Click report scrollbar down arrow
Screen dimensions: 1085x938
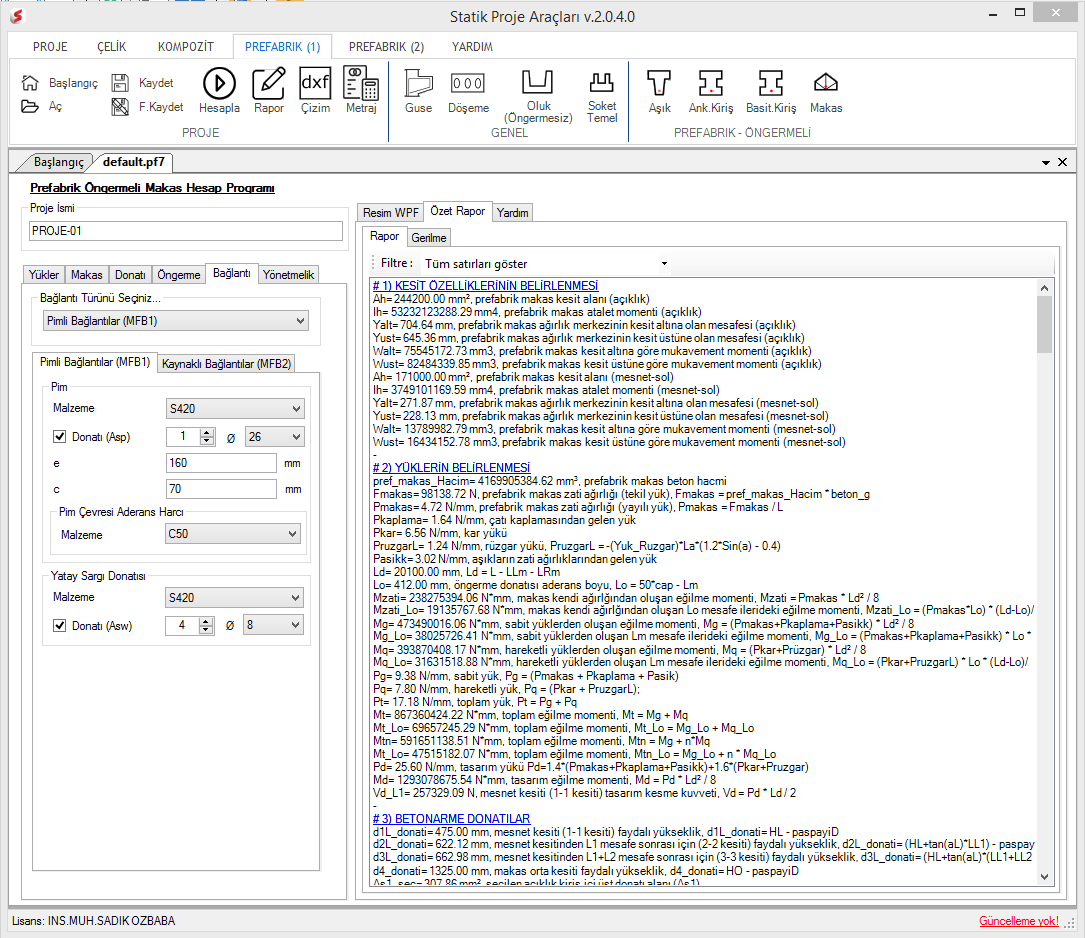click(1044, 876)
